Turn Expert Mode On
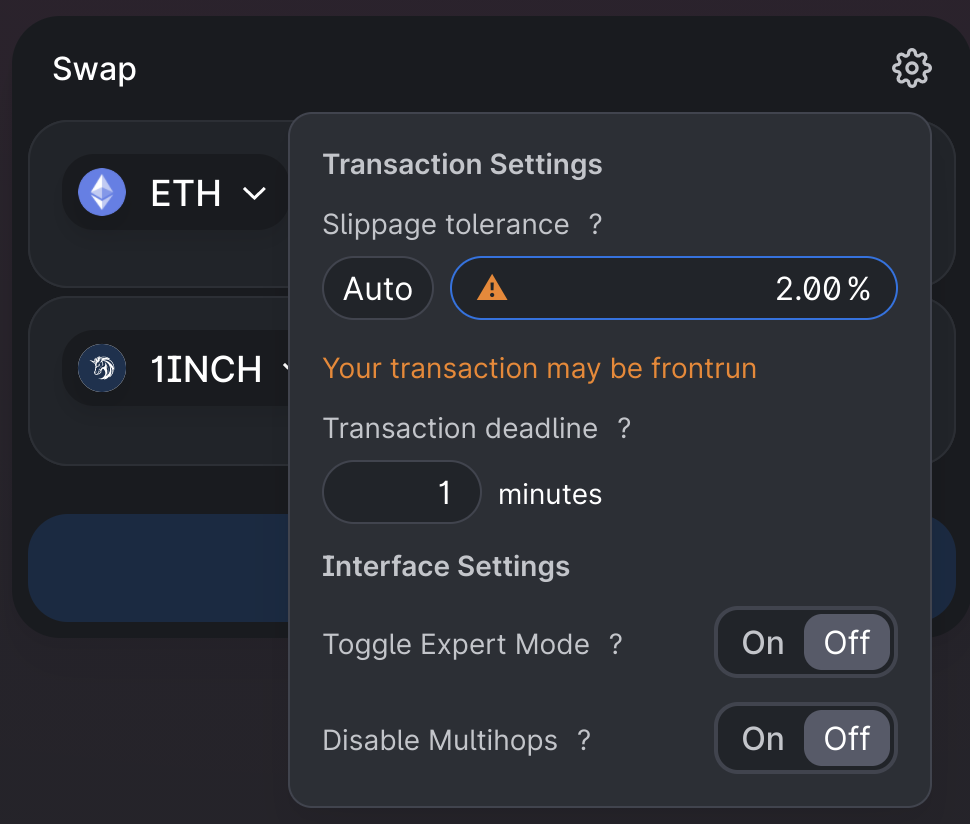The width and height of the screenshot is (970, 824). (x=762, y=643)
